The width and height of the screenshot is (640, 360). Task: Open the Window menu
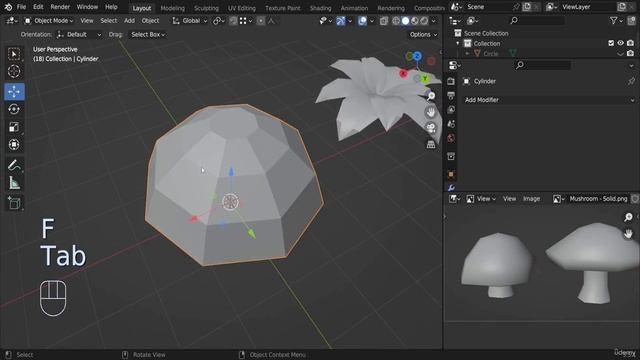87,7
